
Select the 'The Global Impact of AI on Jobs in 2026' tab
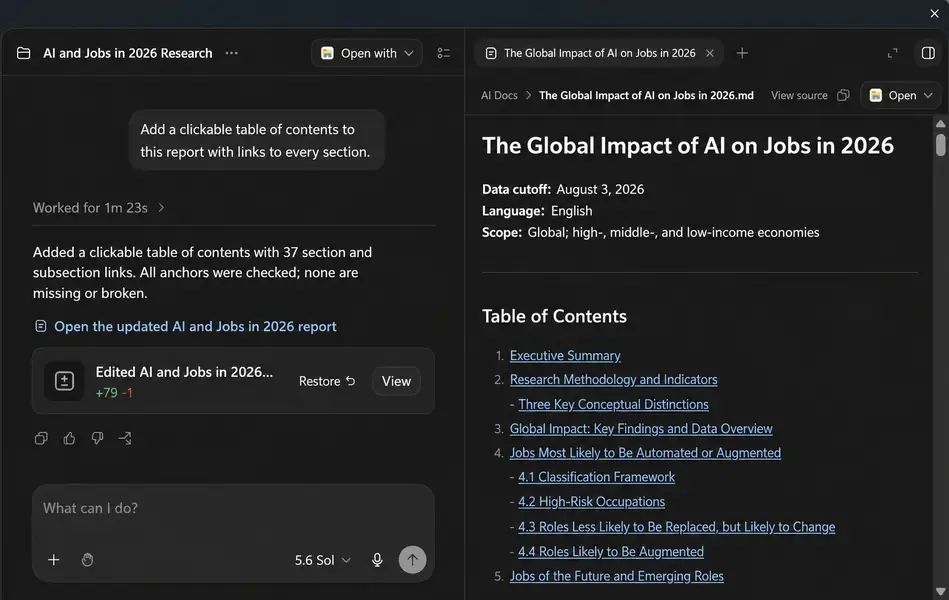[599, 53]
